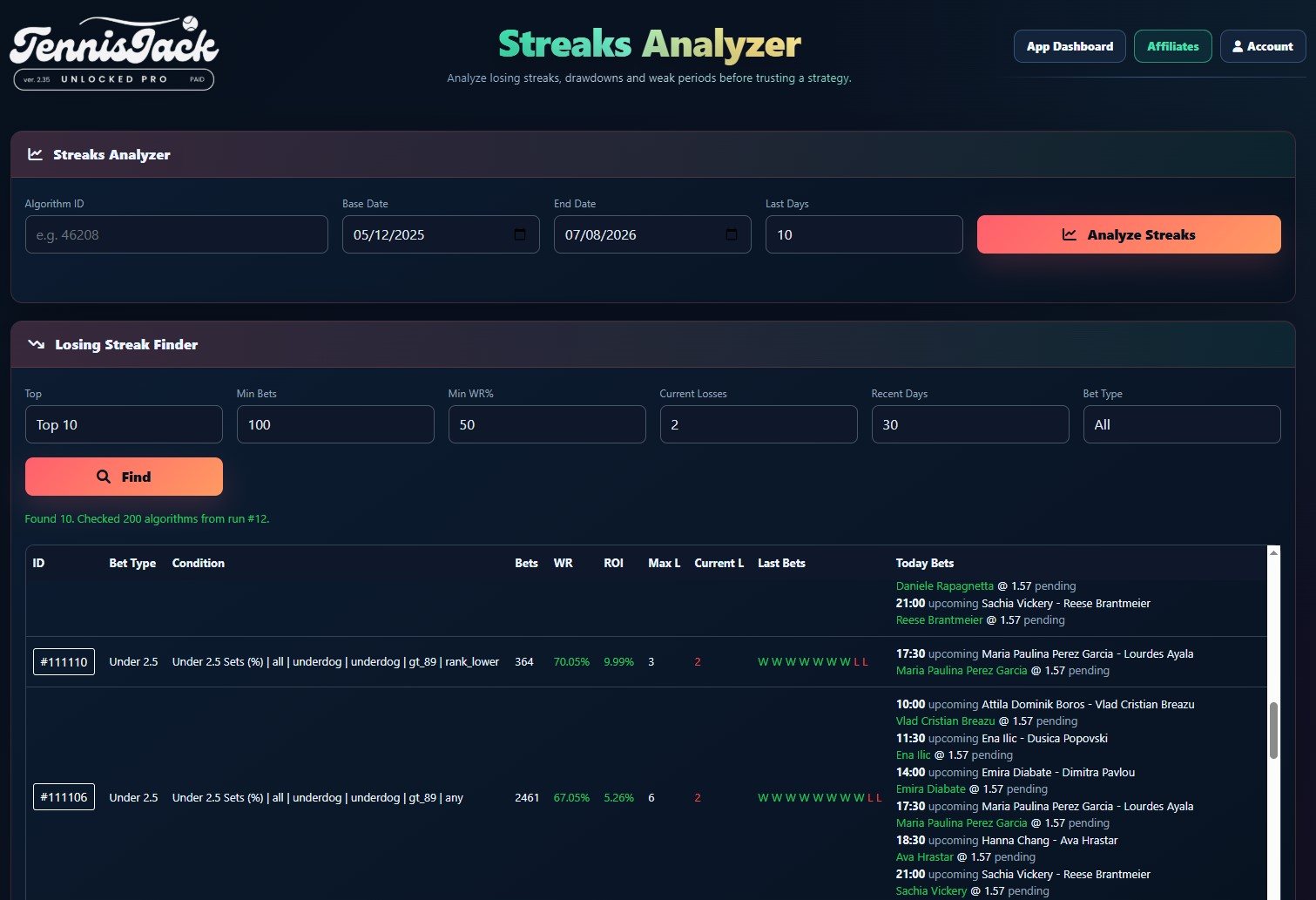Click Emira Diabate pick

(930, 789)
